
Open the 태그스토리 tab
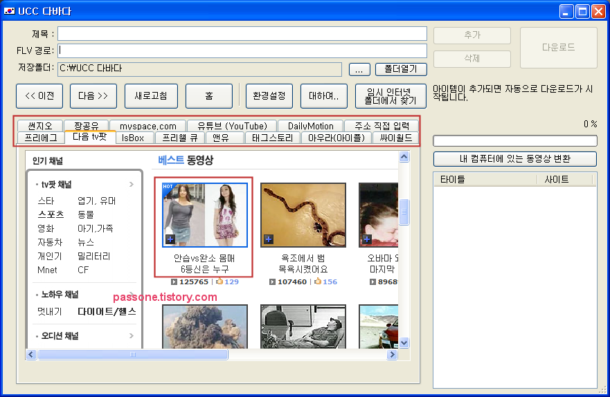(x=272, y=137)
